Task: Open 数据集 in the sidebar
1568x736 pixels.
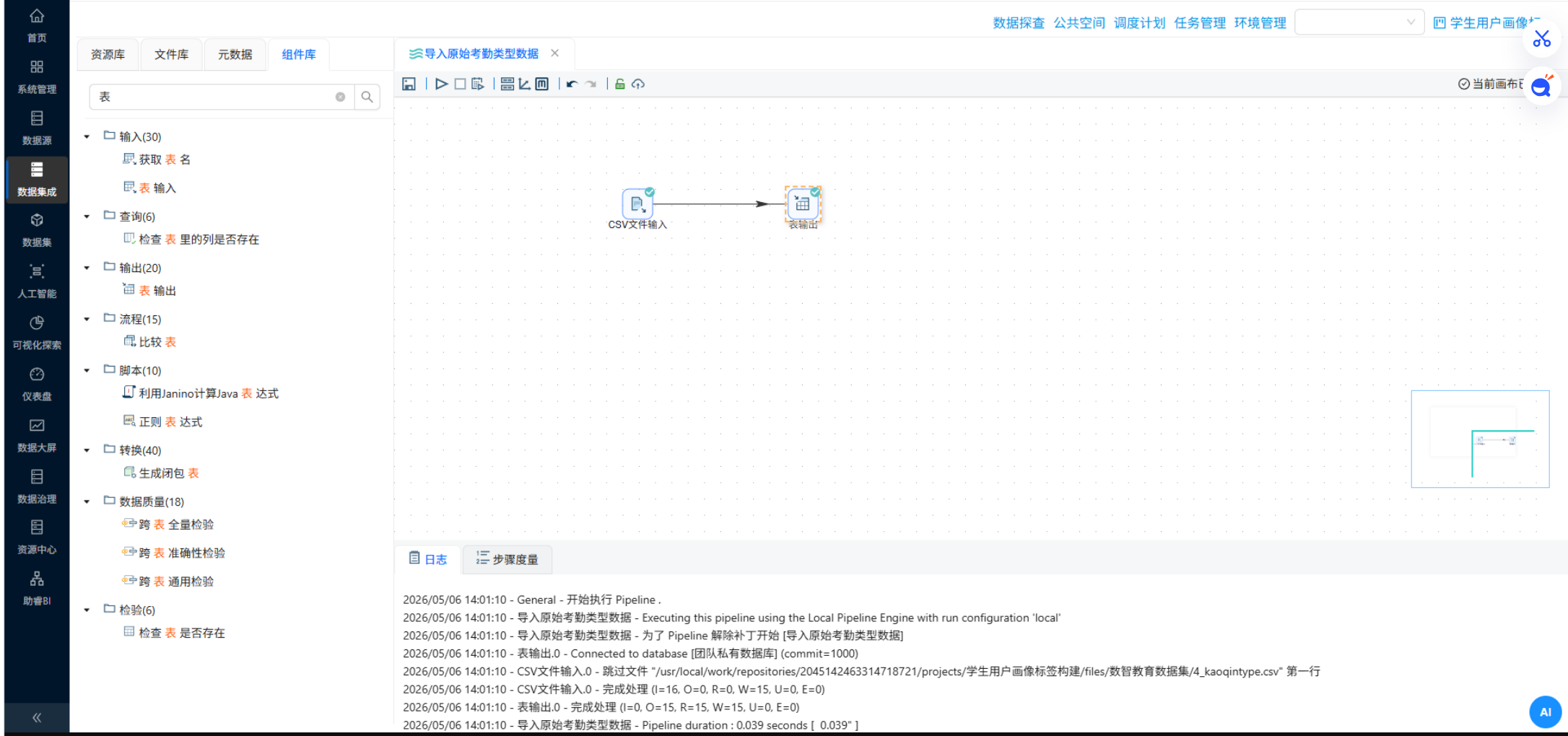Action: (37, 229)
